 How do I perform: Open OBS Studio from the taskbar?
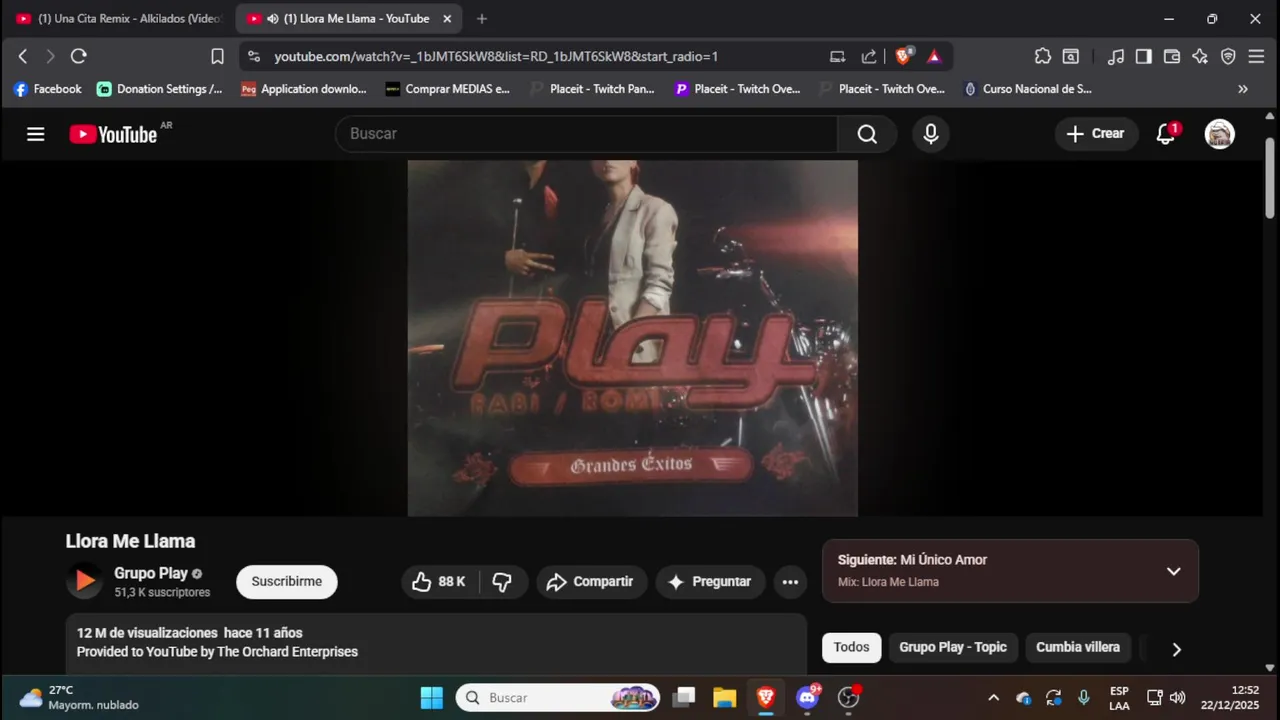848,698
